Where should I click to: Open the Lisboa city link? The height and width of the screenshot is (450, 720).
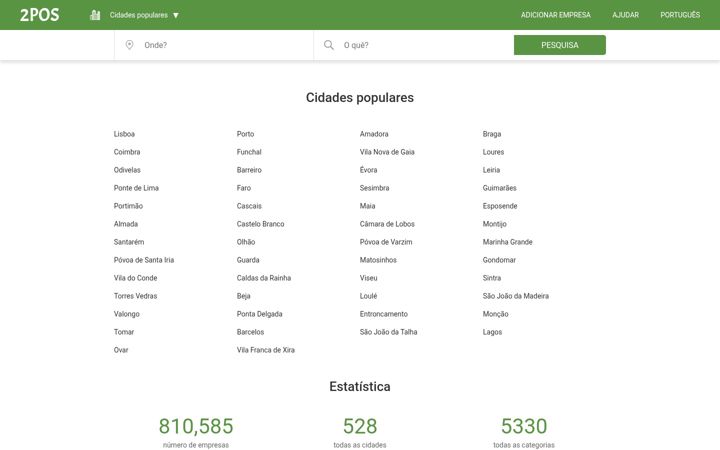(124, 134)
